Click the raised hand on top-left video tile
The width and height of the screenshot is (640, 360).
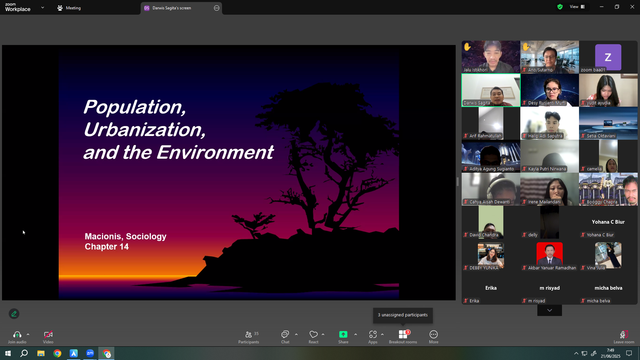click(x=467, y=47)
